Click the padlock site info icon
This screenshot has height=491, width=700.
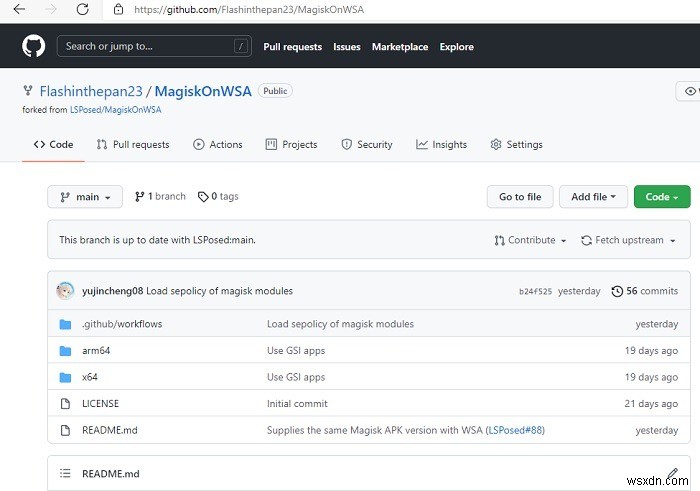pos(118,9)
